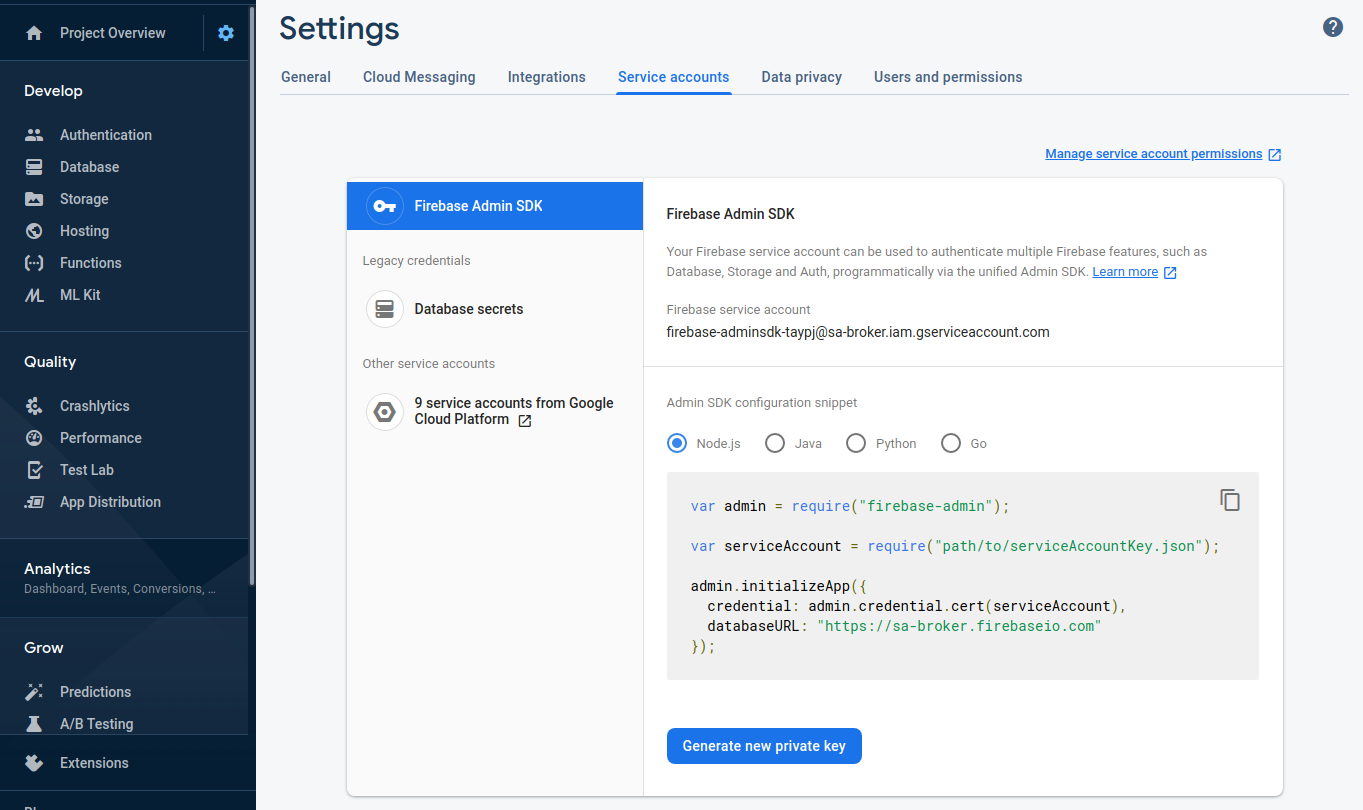Click the Performance gauge icon
Screen dimensions: 1363x810
34,438
